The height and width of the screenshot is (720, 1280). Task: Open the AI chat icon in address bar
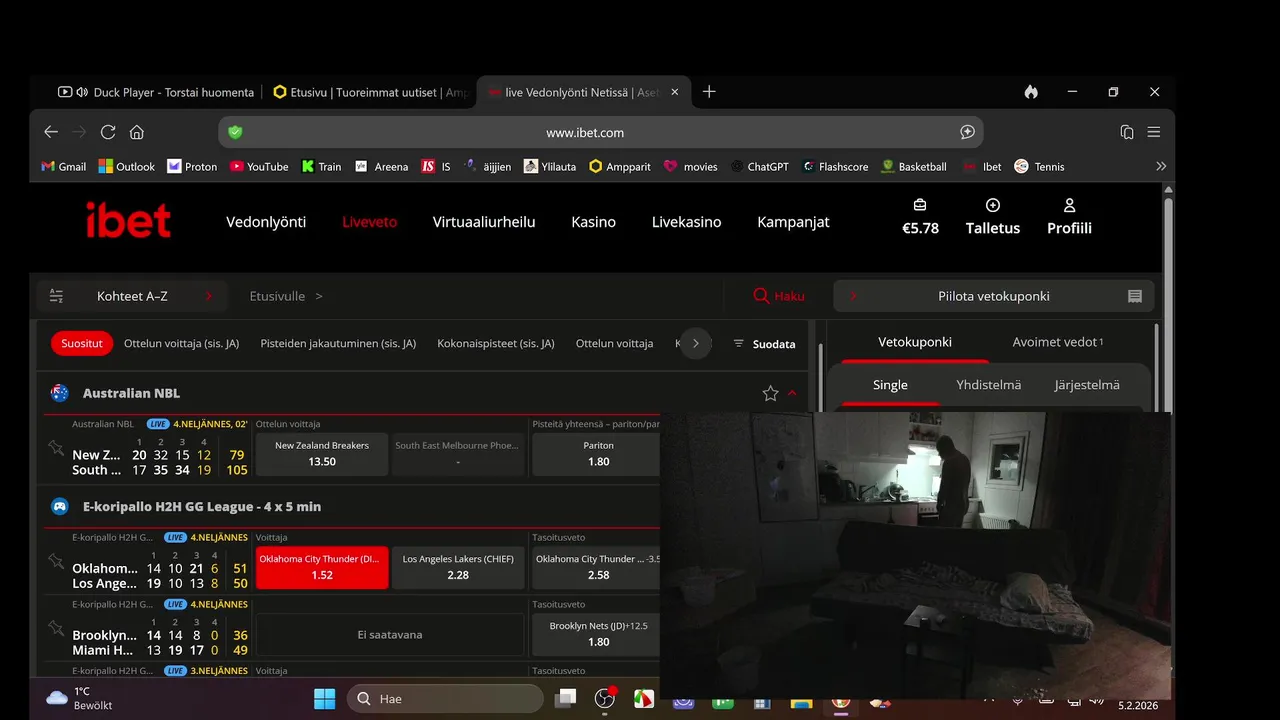click(967, 132)
